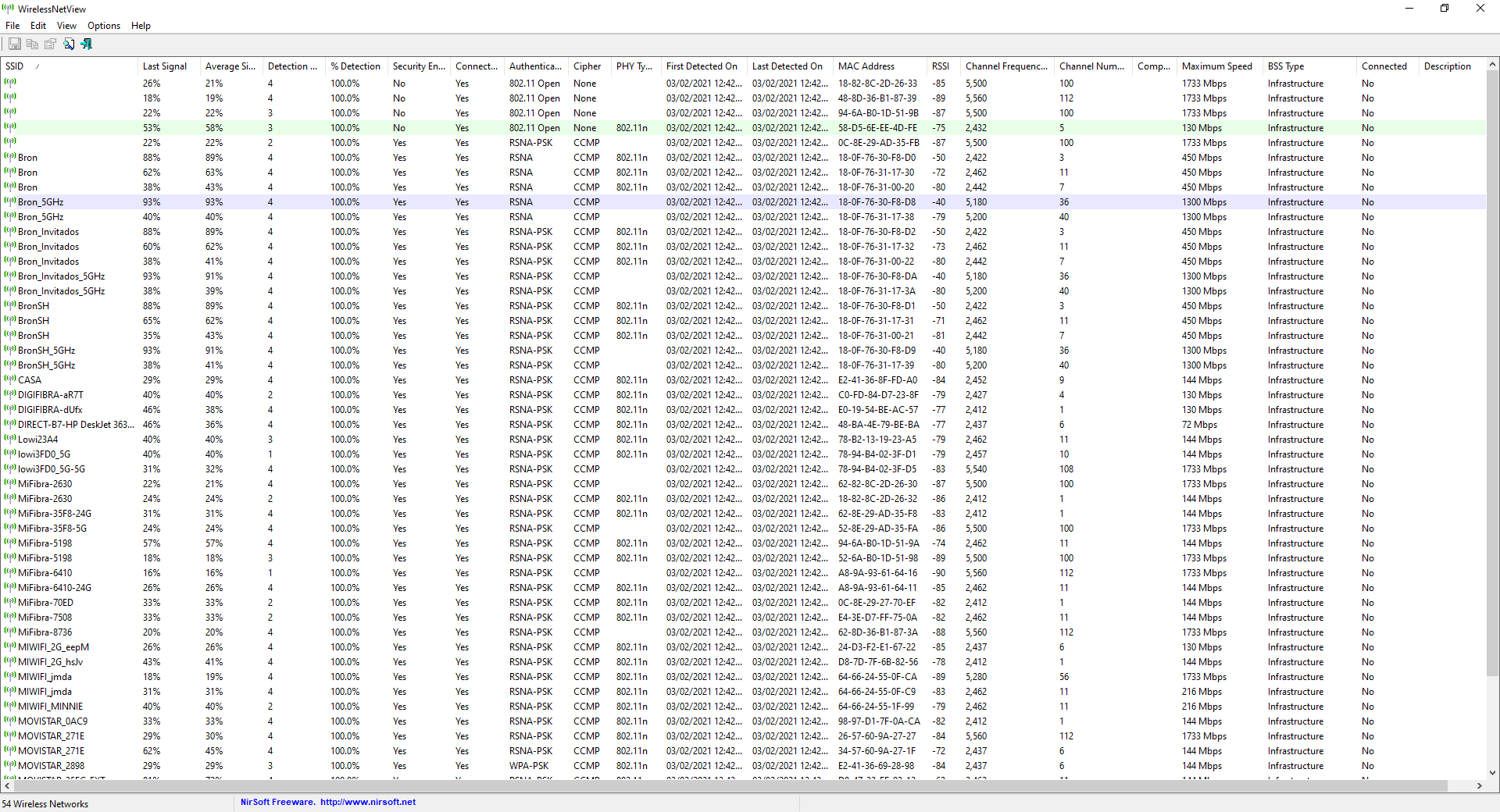Click the wireless icon beside MIWIFI_2G_eepM
Viewport: 1500px width, 812px height.
click(10, 647)
